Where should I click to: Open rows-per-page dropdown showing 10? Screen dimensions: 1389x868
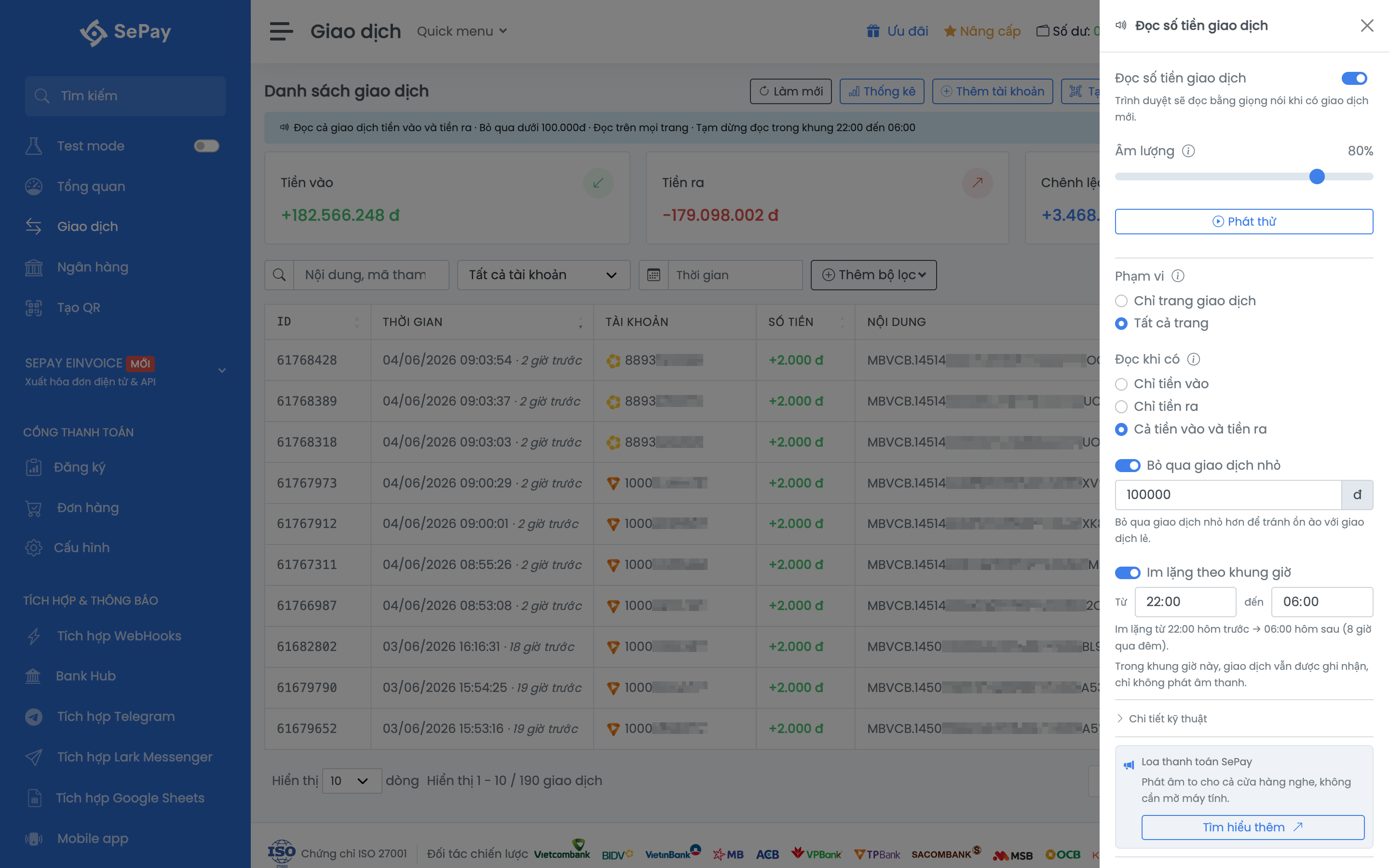pyautogui.click(x=352, y=781)
